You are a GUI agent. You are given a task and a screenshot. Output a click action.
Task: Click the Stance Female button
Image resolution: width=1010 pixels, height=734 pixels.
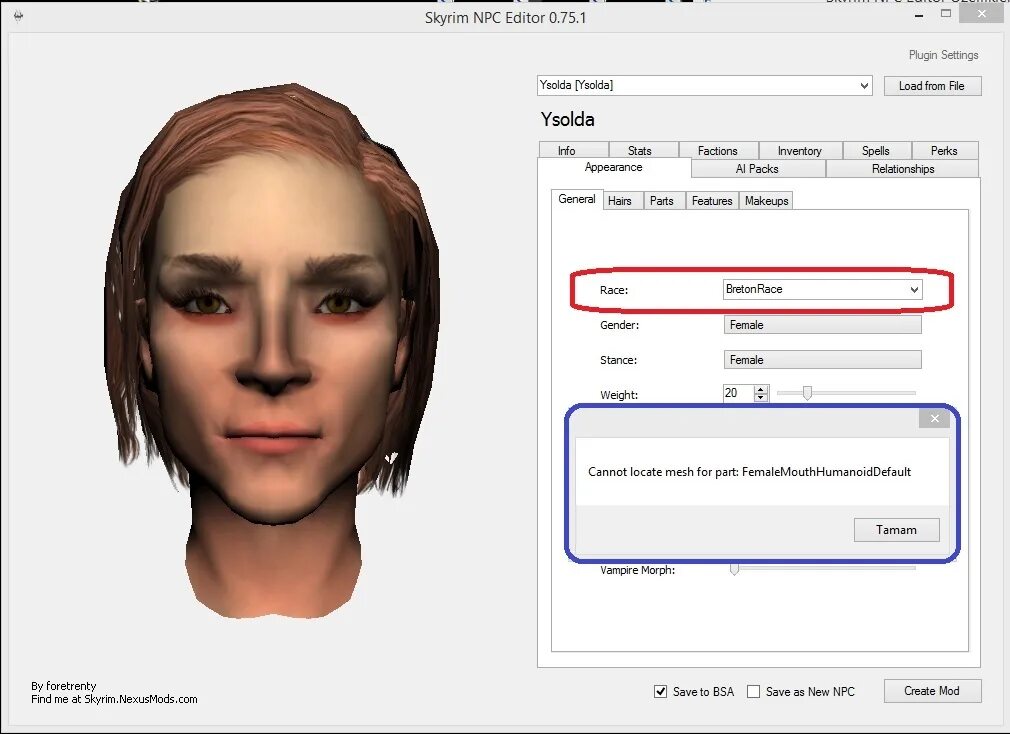tap(823, 359)
